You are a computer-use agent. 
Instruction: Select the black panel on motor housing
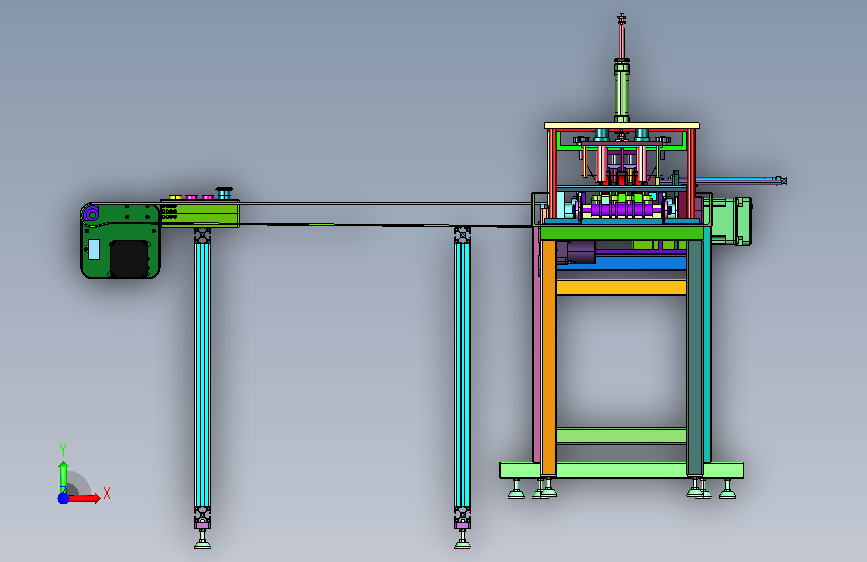pyautogui.click(x=129, y=258)
